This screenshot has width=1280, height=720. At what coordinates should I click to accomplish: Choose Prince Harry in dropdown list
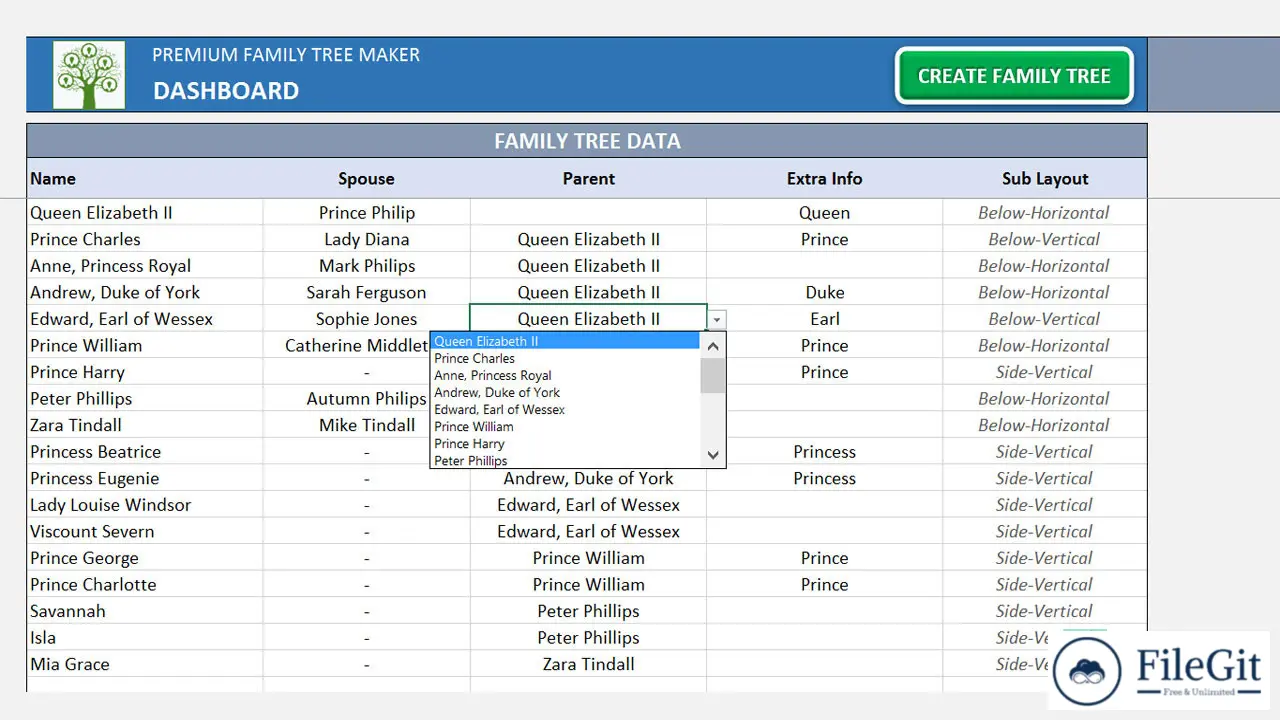(566, 443)
